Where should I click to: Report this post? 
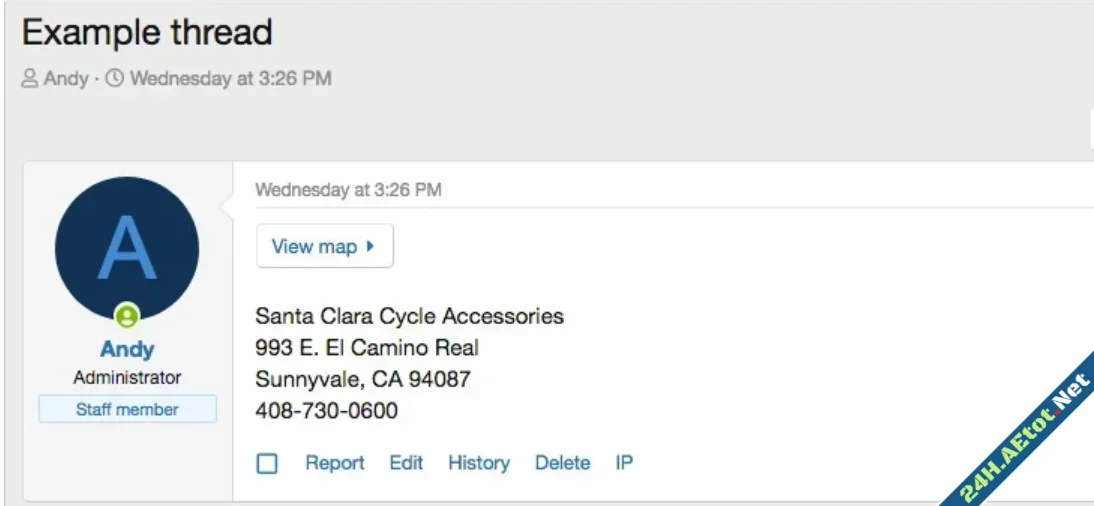coord(335,463)
